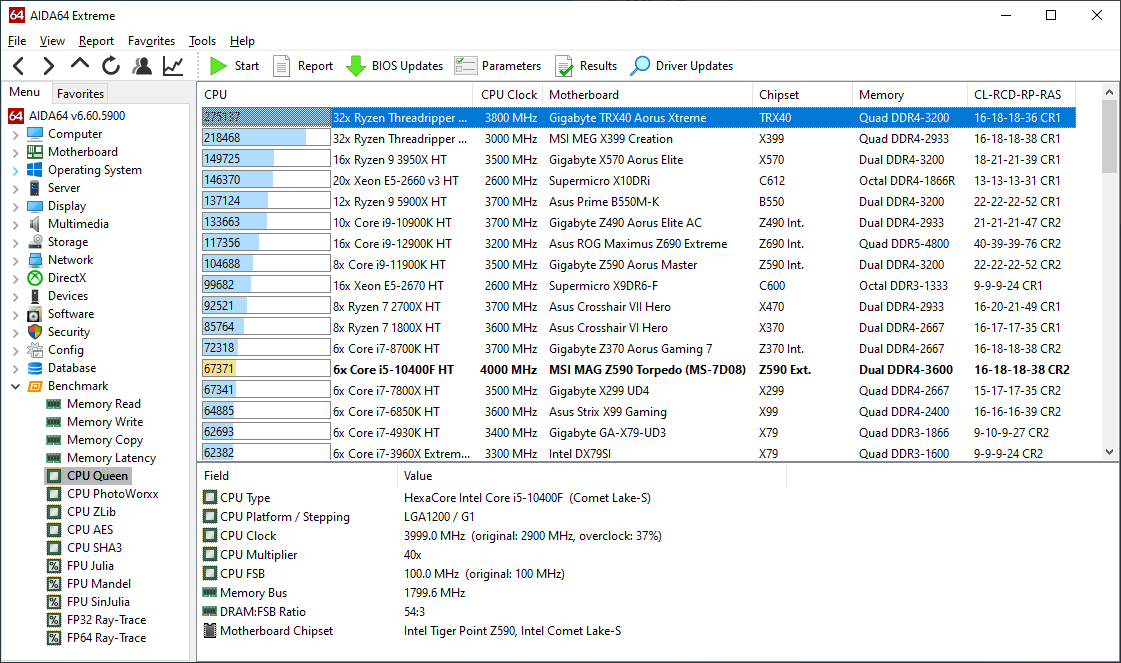Select the Memory Latency benchmark
Viewport: 1121px width, 663px height.
coord(111,458)
